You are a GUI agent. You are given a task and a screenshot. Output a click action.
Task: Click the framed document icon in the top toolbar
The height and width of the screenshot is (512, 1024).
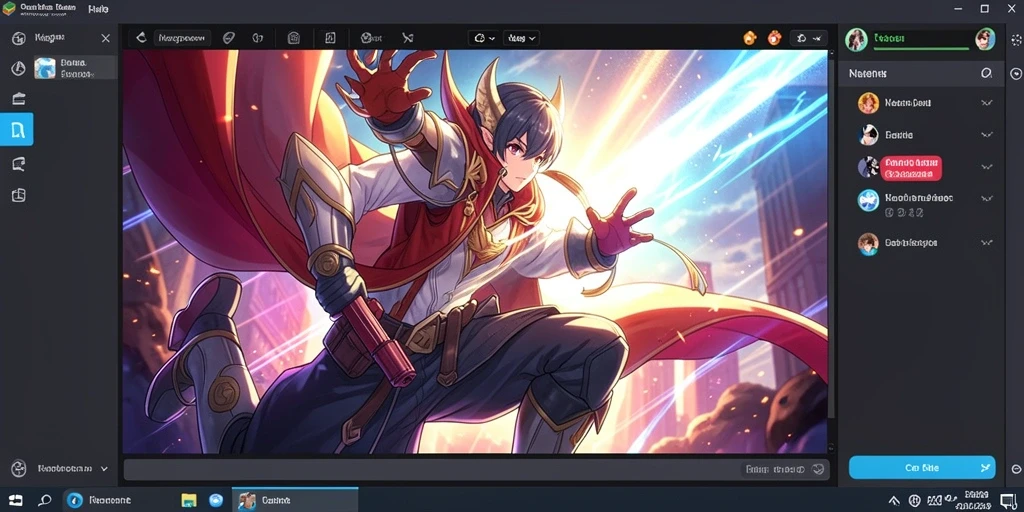pyautogui.click(x=330, y=38)
